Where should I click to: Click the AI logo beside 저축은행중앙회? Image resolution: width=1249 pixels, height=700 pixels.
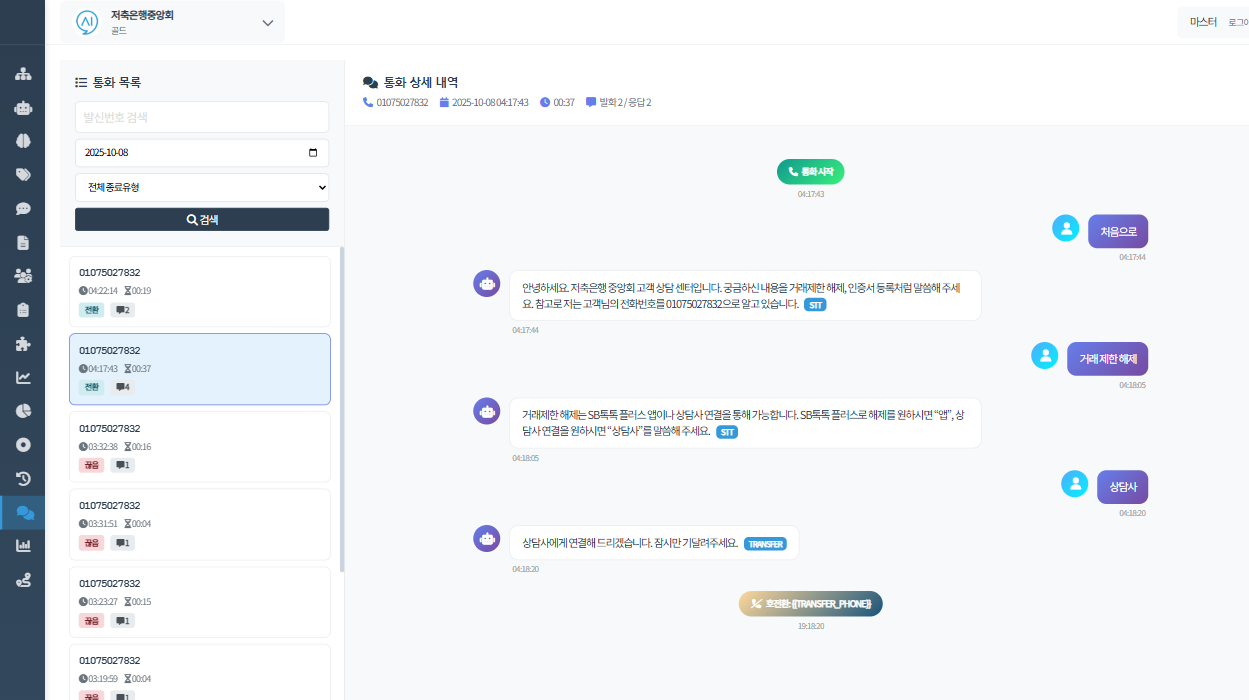(x=88, y=22)
